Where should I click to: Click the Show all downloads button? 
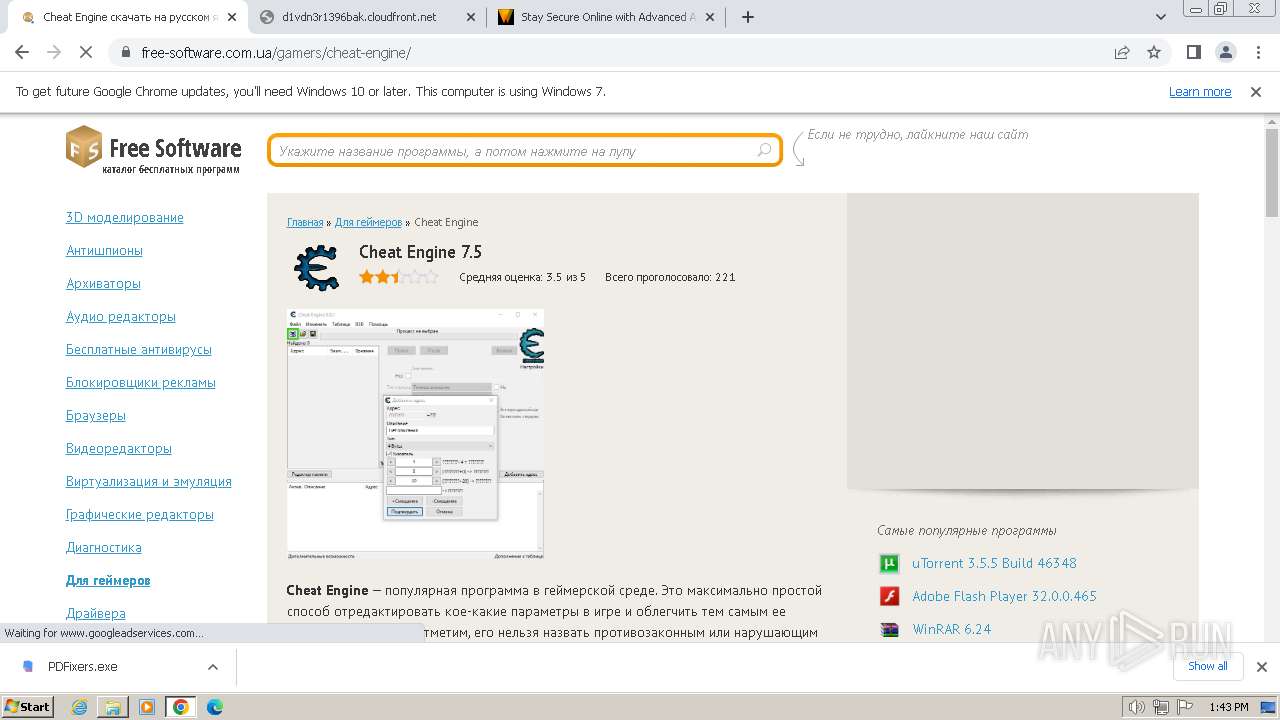click(x=1207, y=666)
